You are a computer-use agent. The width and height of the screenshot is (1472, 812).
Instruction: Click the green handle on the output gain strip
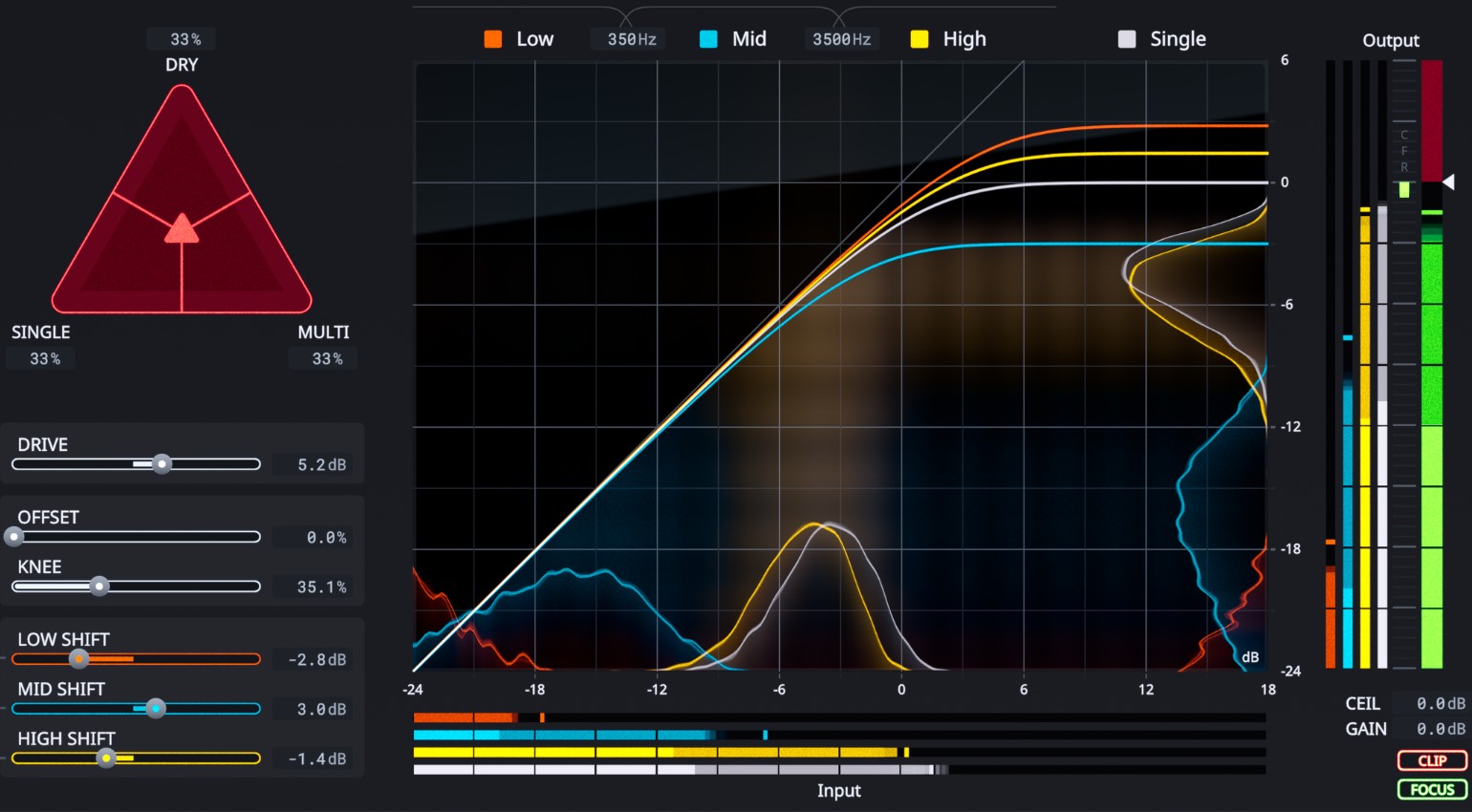coord(1404,190)
